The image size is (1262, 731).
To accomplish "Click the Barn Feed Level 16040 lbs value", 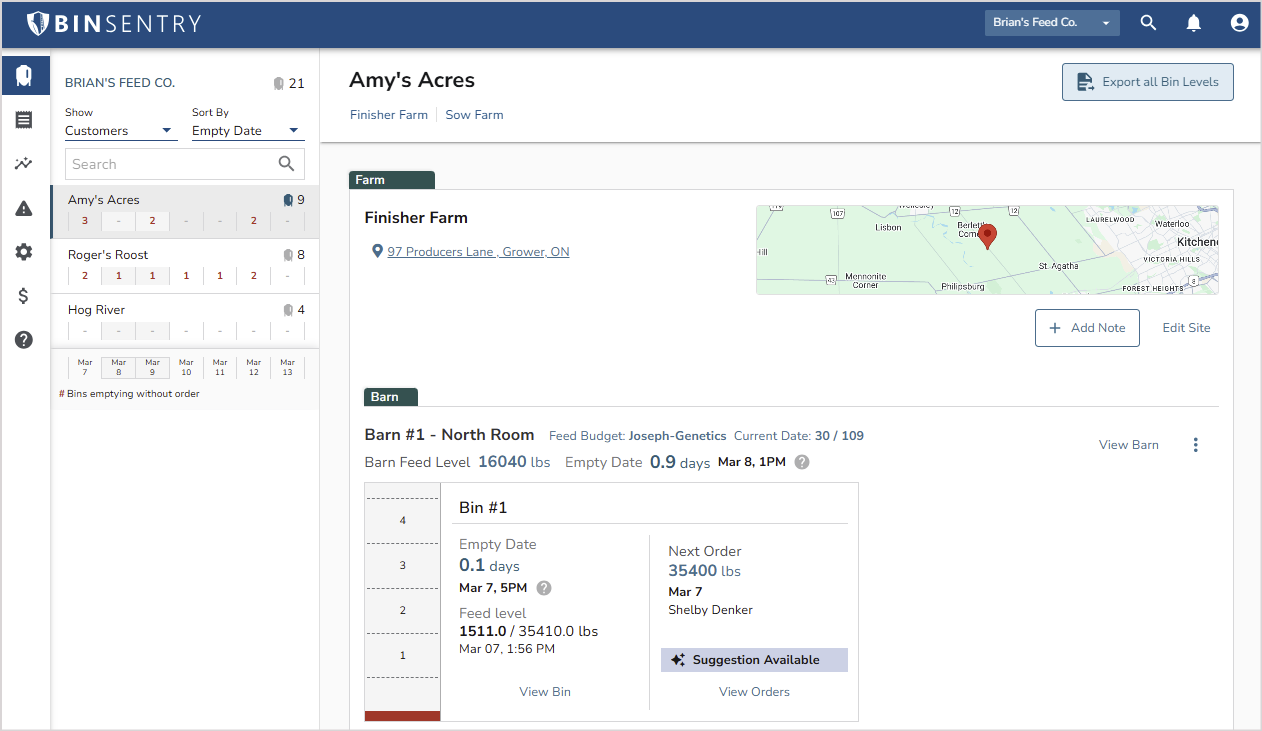I will (x=514, y=462).
